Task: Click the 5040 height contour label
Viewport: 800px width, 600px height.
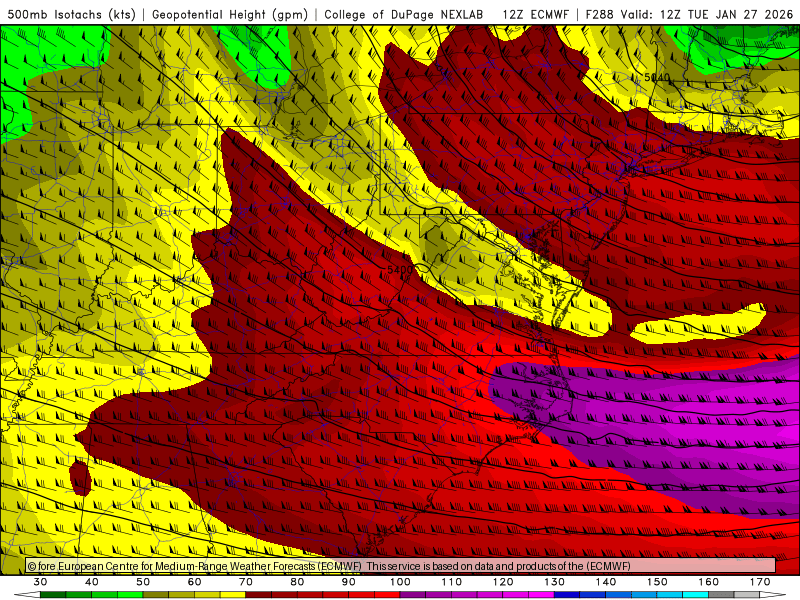Action: coord(657,77)
